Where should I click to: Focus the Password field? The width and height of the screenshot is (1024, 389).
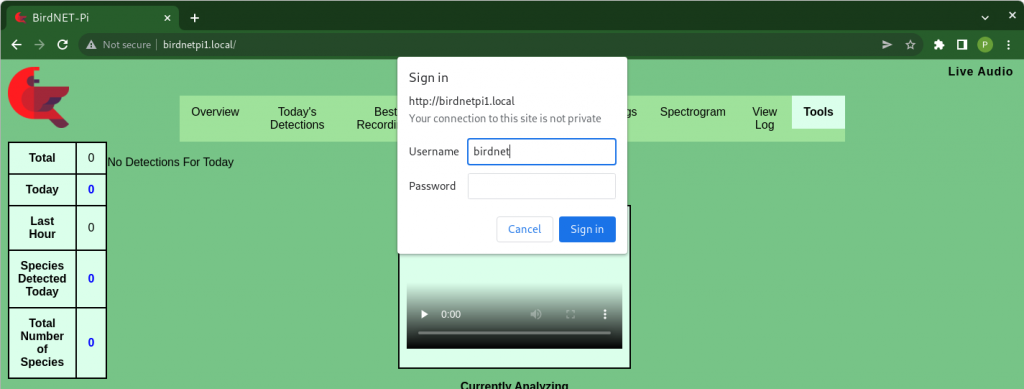pyautogui.click(x=541, y=186)
